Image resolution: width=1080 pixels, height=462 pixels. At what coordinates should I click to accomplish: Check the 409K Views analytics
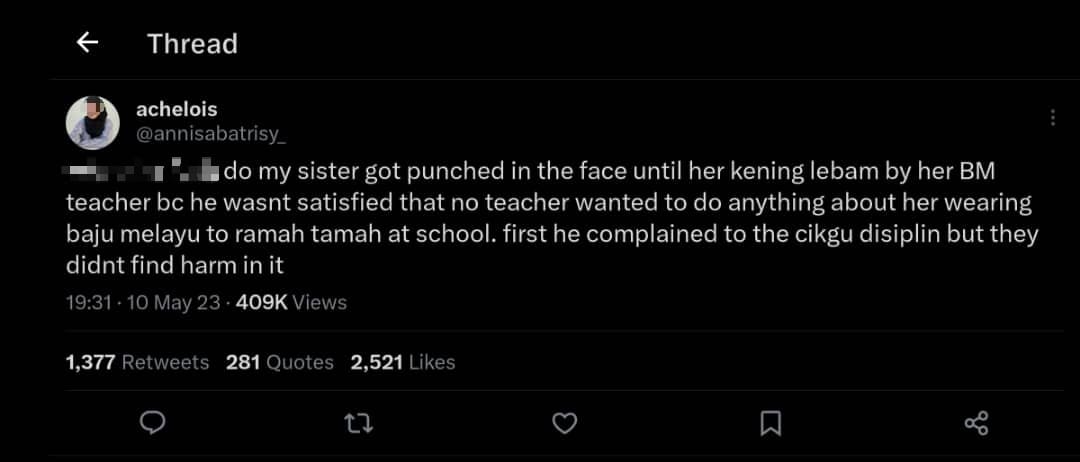click(291, 302)
